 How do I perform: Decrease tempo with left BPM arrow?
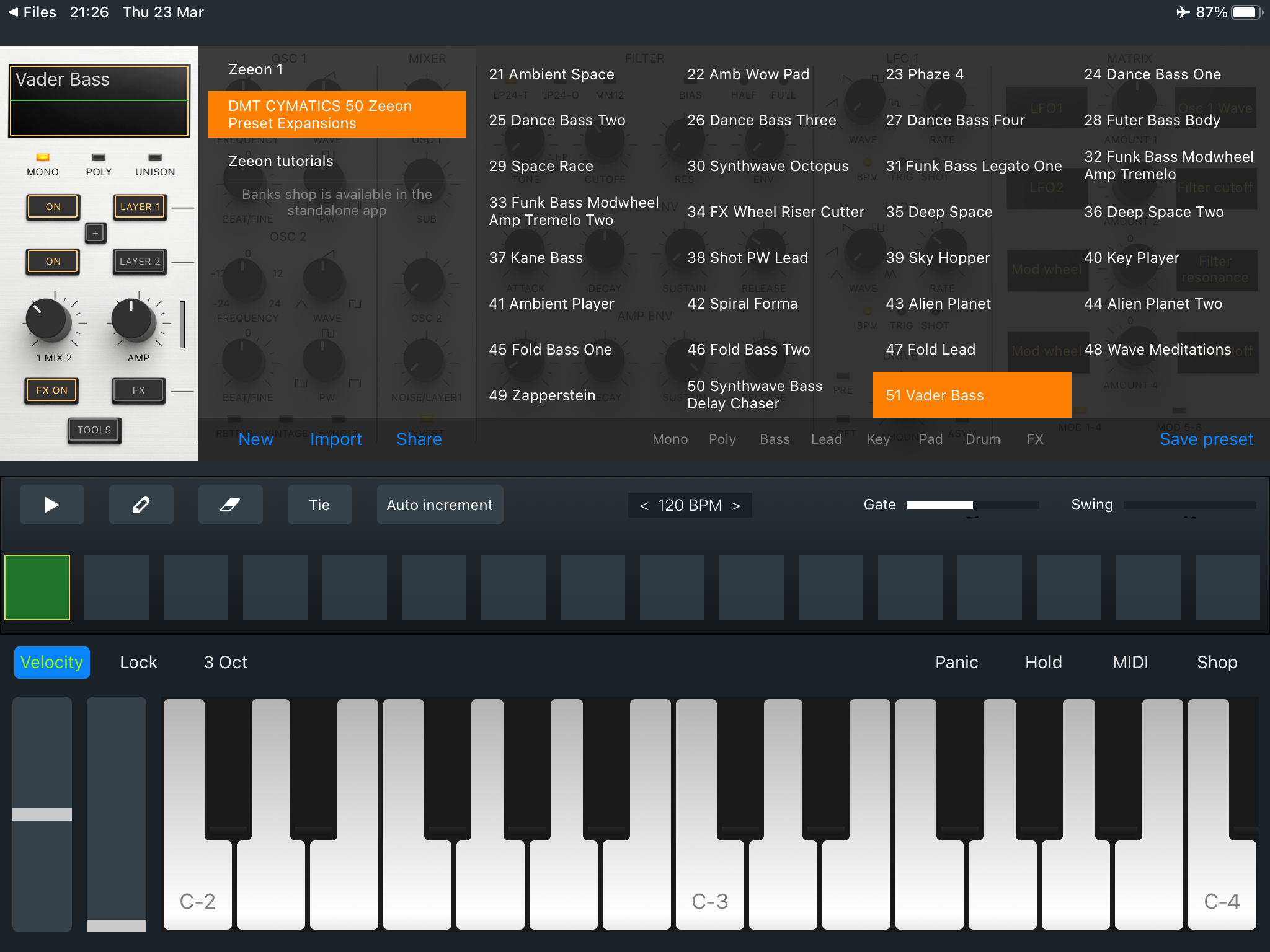644,506
